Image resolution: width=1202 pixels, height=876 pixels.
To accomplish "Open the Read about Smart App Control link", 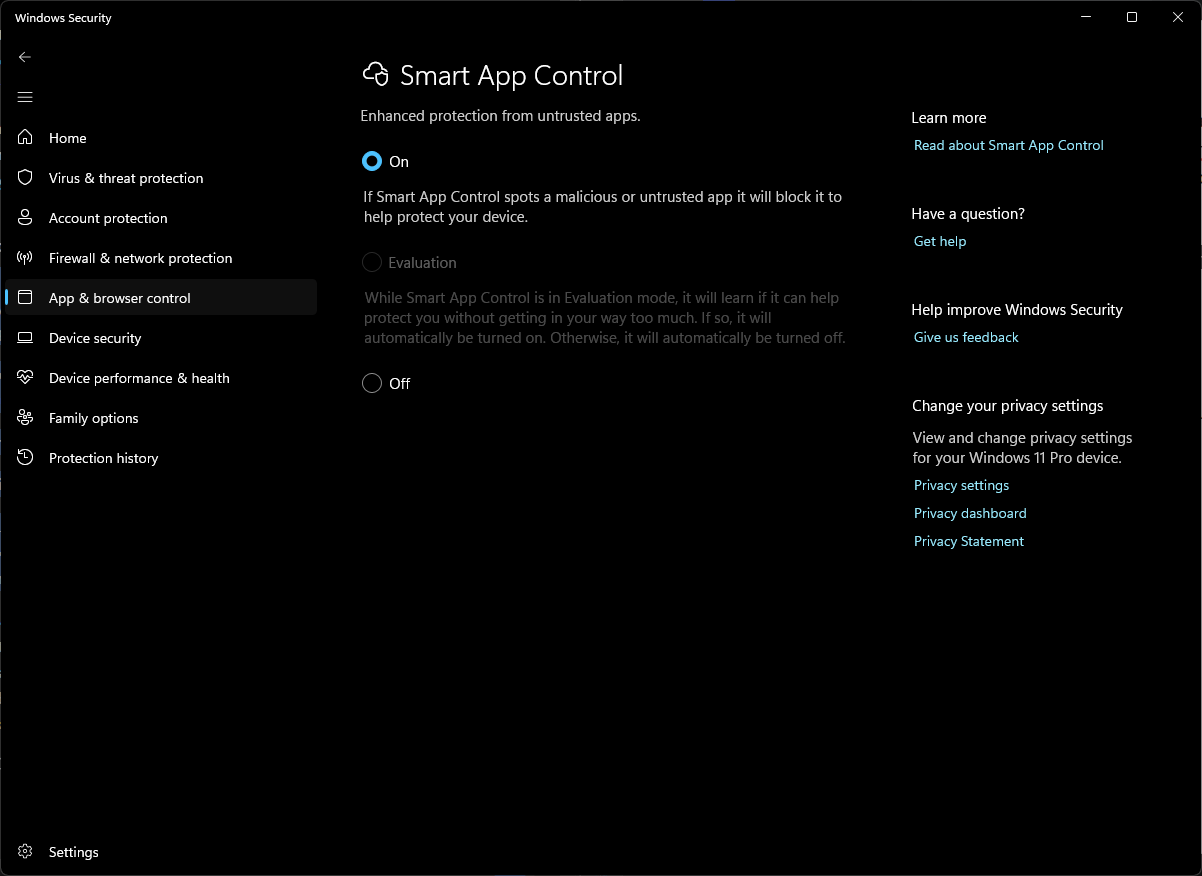I will coord(1008,145).
